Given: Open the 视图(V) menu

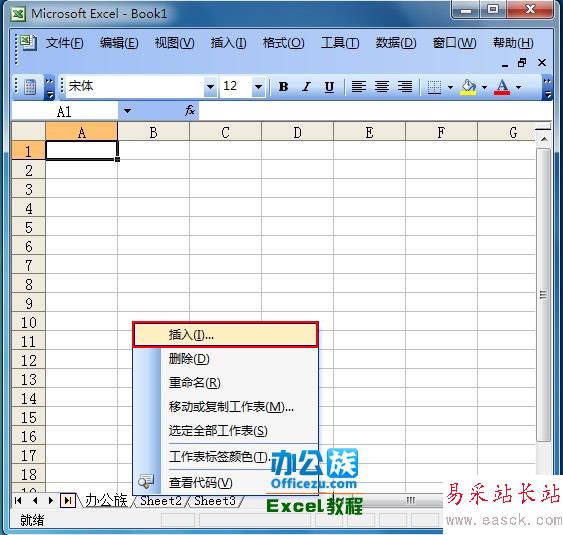Looking at the screenshot, I should 174,43.
